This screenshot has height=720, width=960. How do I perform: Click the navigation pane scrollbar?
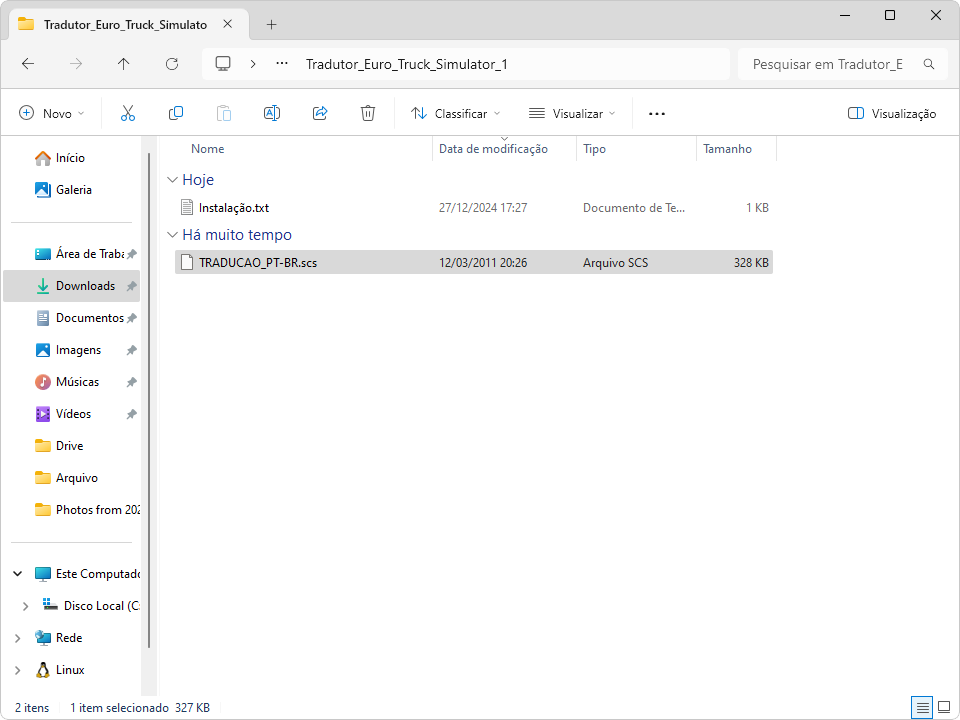click(x=149, y=400)
